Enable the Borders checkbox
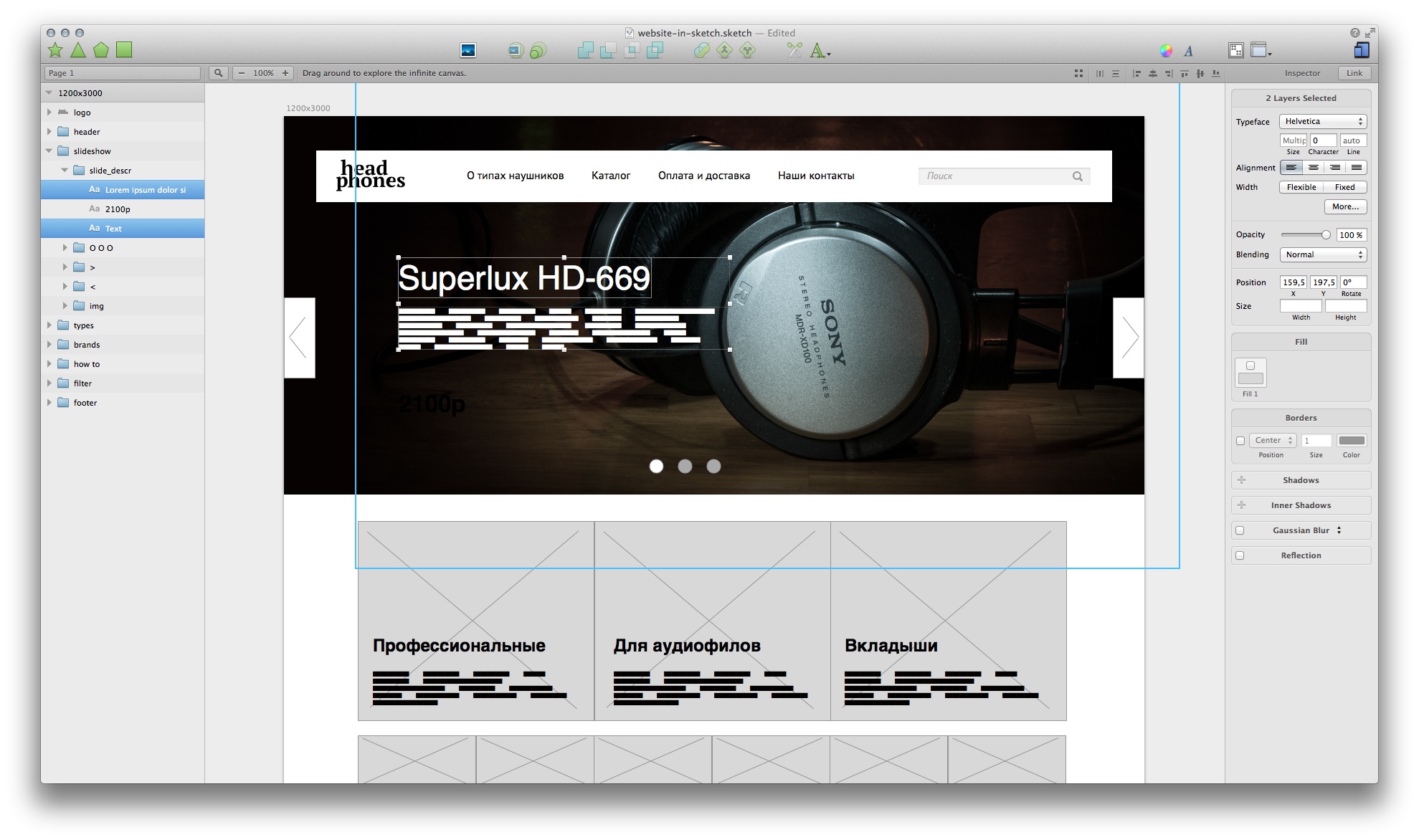The width and height of the screenshot is (1419, 840). coord(1240,441)
